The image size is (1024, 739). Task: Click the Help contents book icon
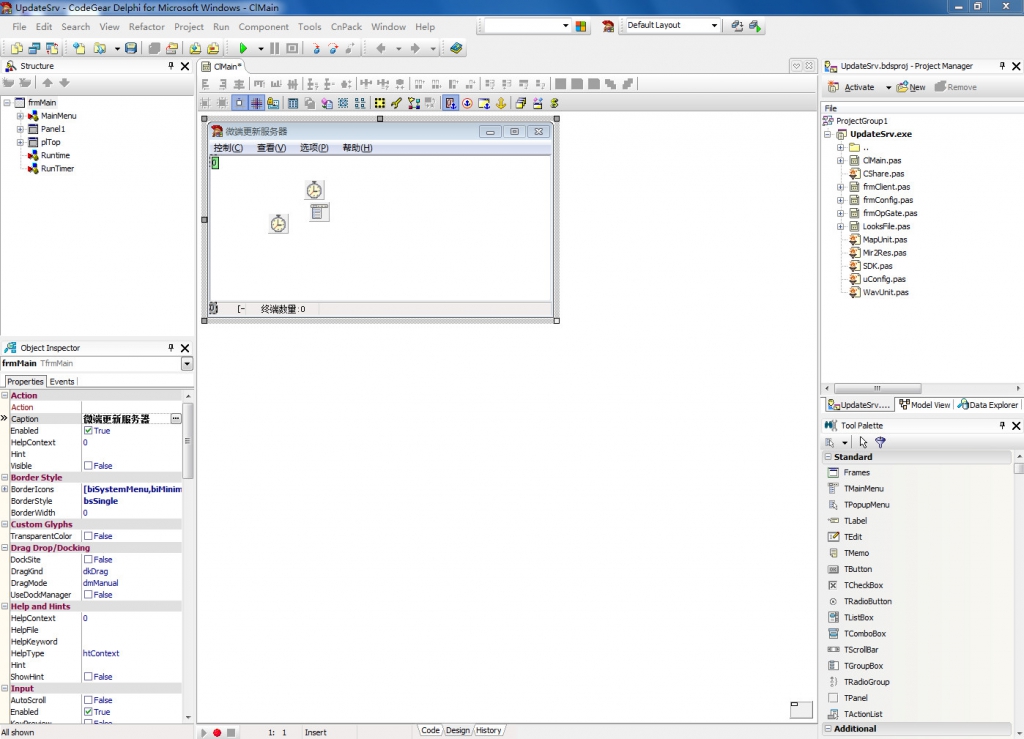[x=456, y=48]
